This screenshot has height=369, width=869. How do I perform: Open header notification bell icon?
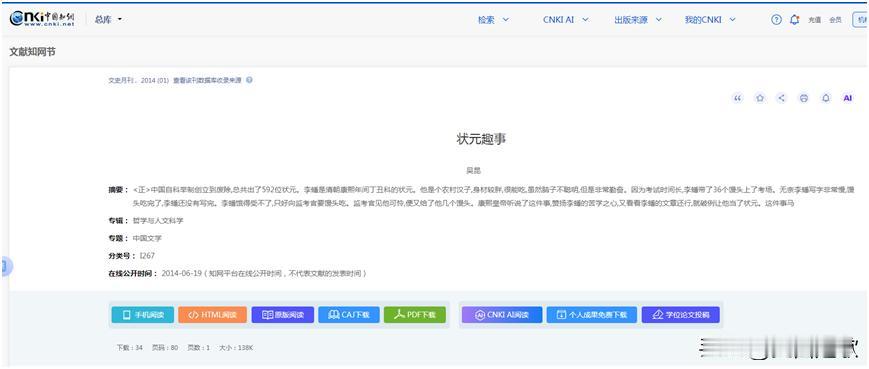pos(794,20)
